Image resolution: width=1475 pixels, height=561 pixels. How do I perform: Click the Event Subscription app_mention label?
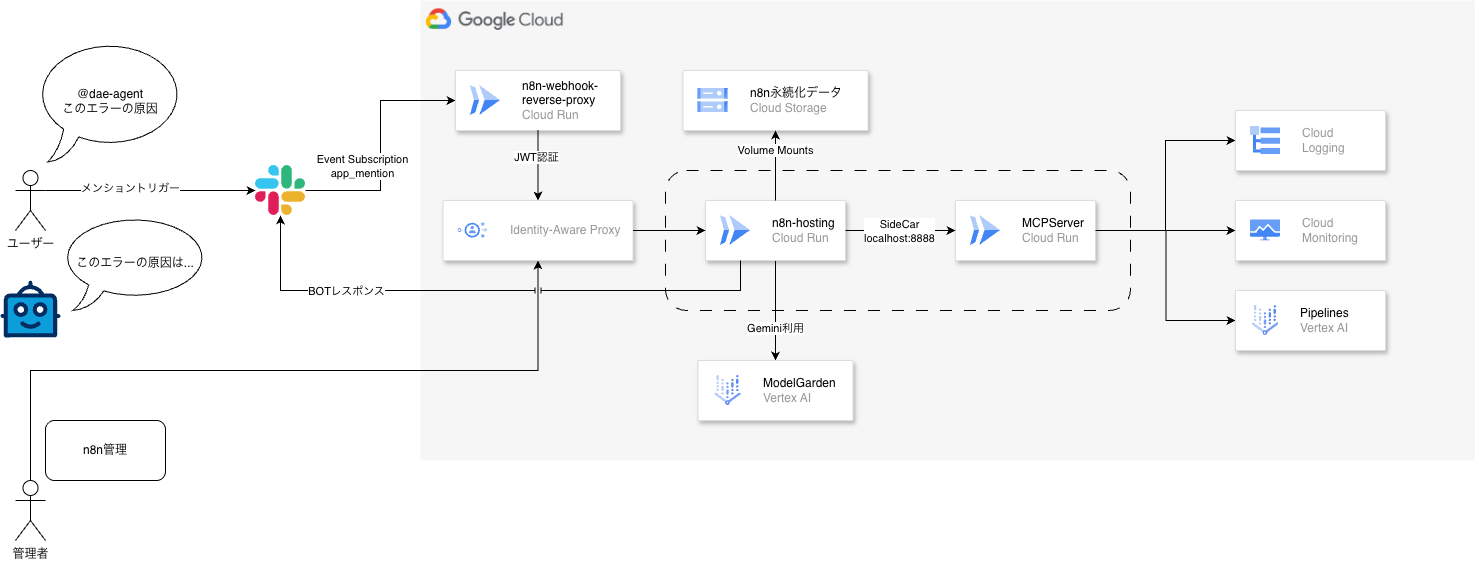[362, 166]
